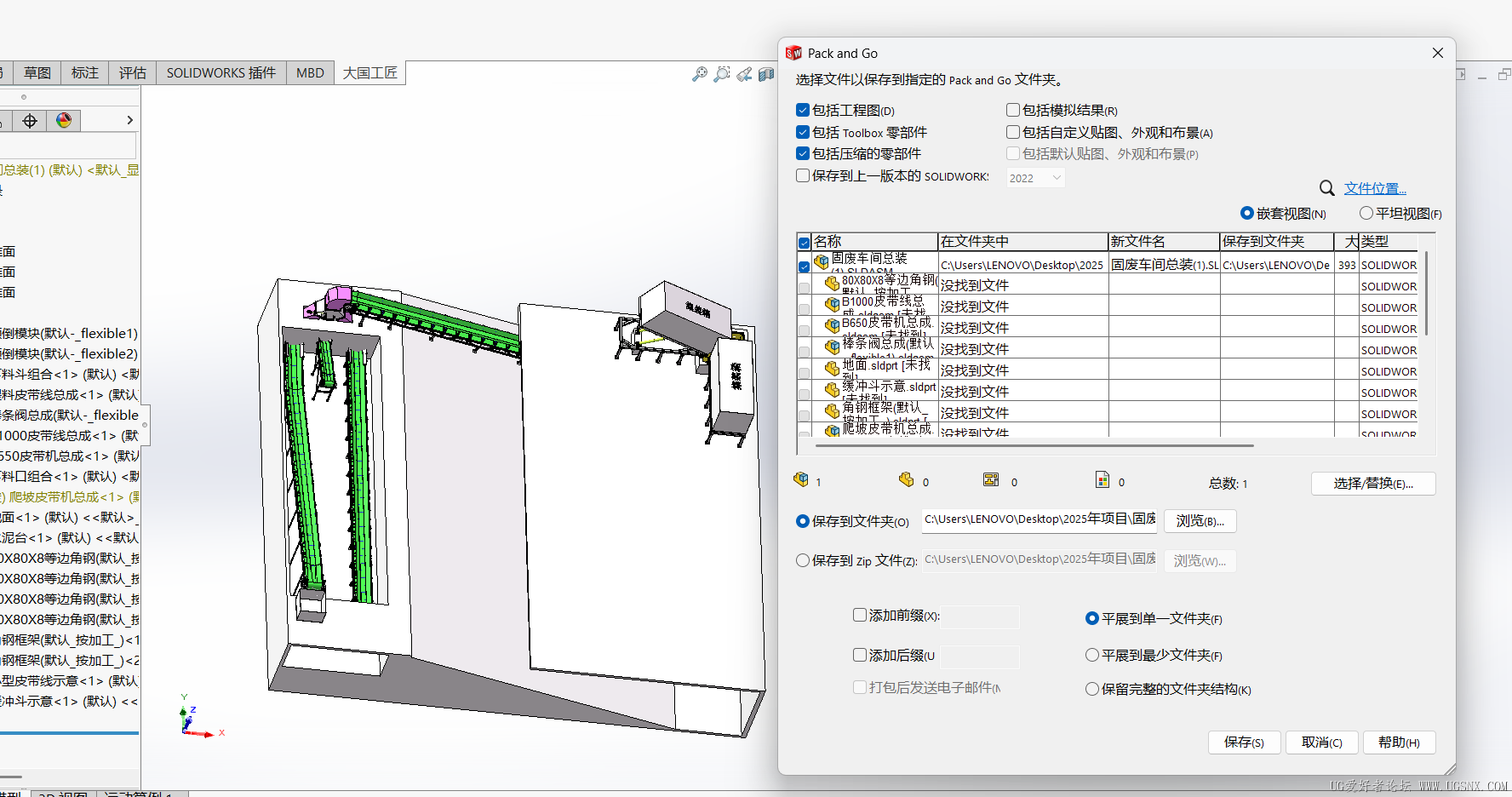Image resolution: width=1512 pixels, height=797 pixels.
Task: Select the 平坦视图 radio button
Action: tap(1366, 213)
